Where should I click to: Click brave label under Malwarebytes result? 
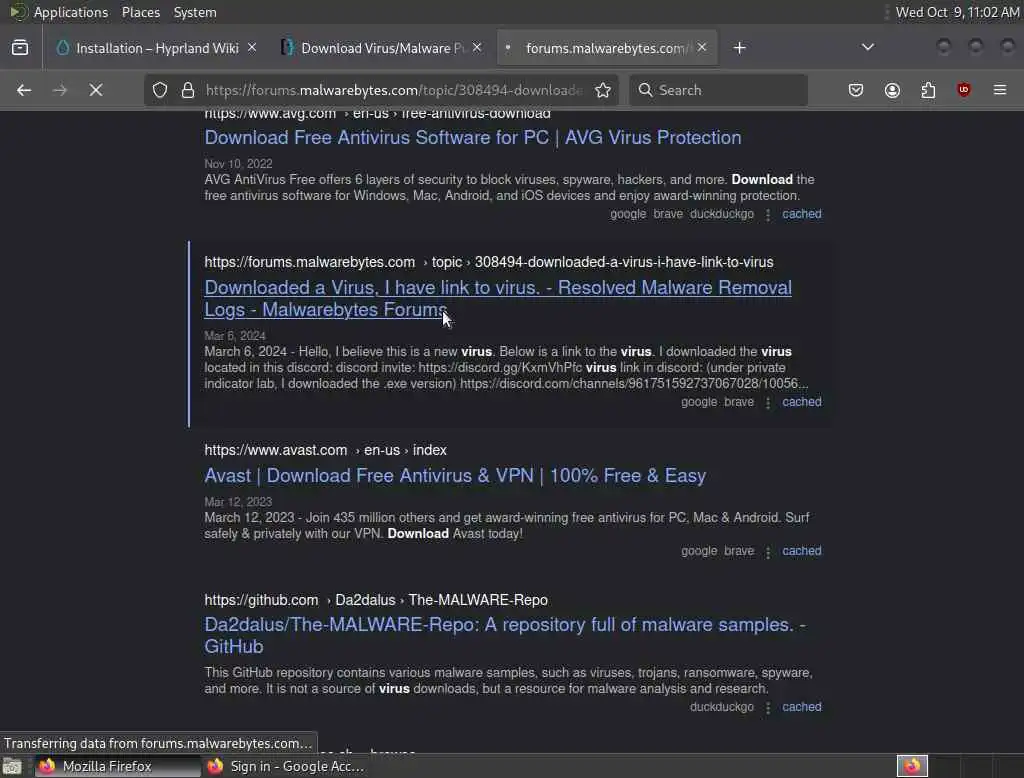739,402
